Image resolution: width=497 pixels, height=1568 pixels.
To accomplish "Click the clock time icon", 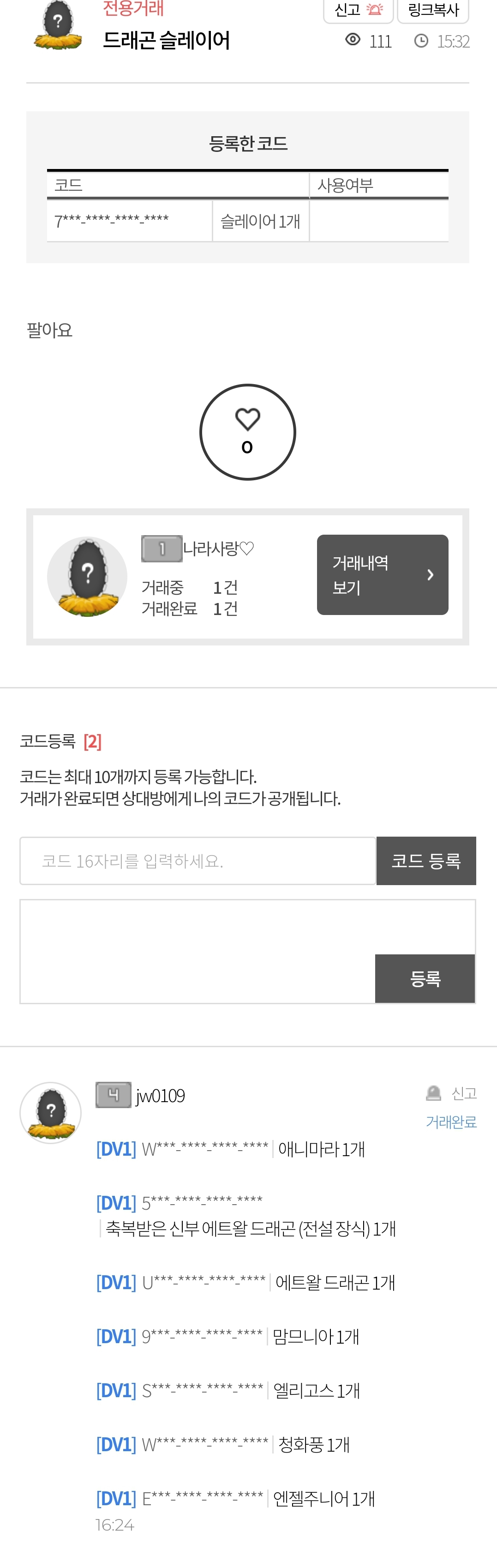I will (421, 41).
